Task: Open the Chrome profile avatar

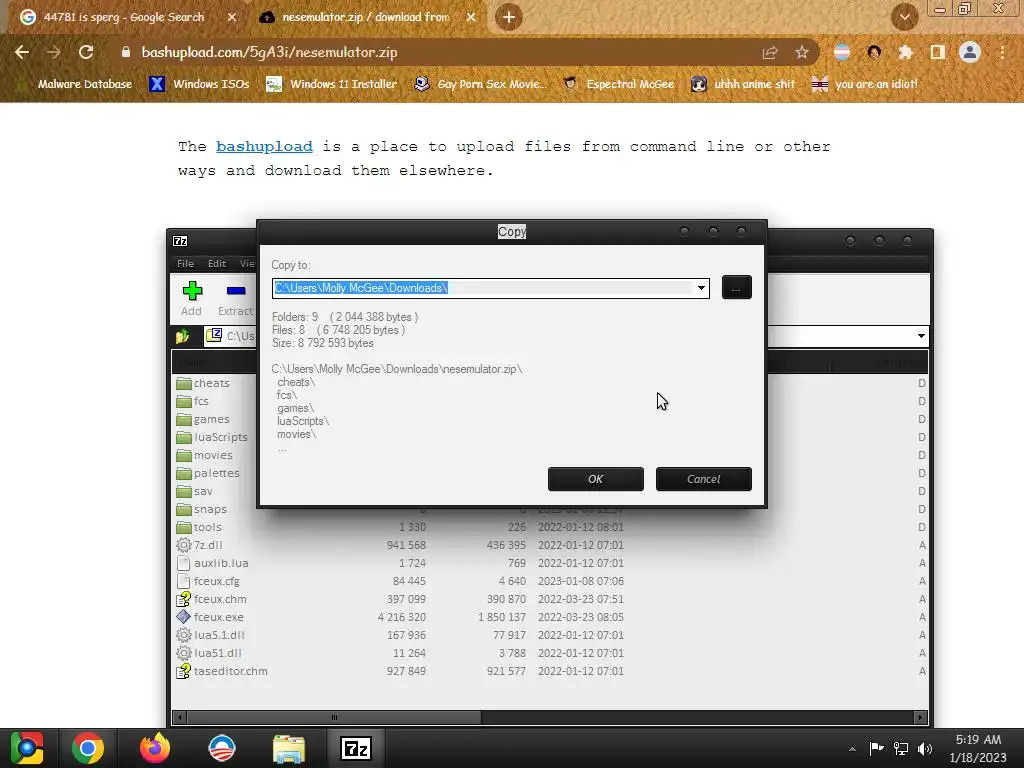Action: (970, 52)
